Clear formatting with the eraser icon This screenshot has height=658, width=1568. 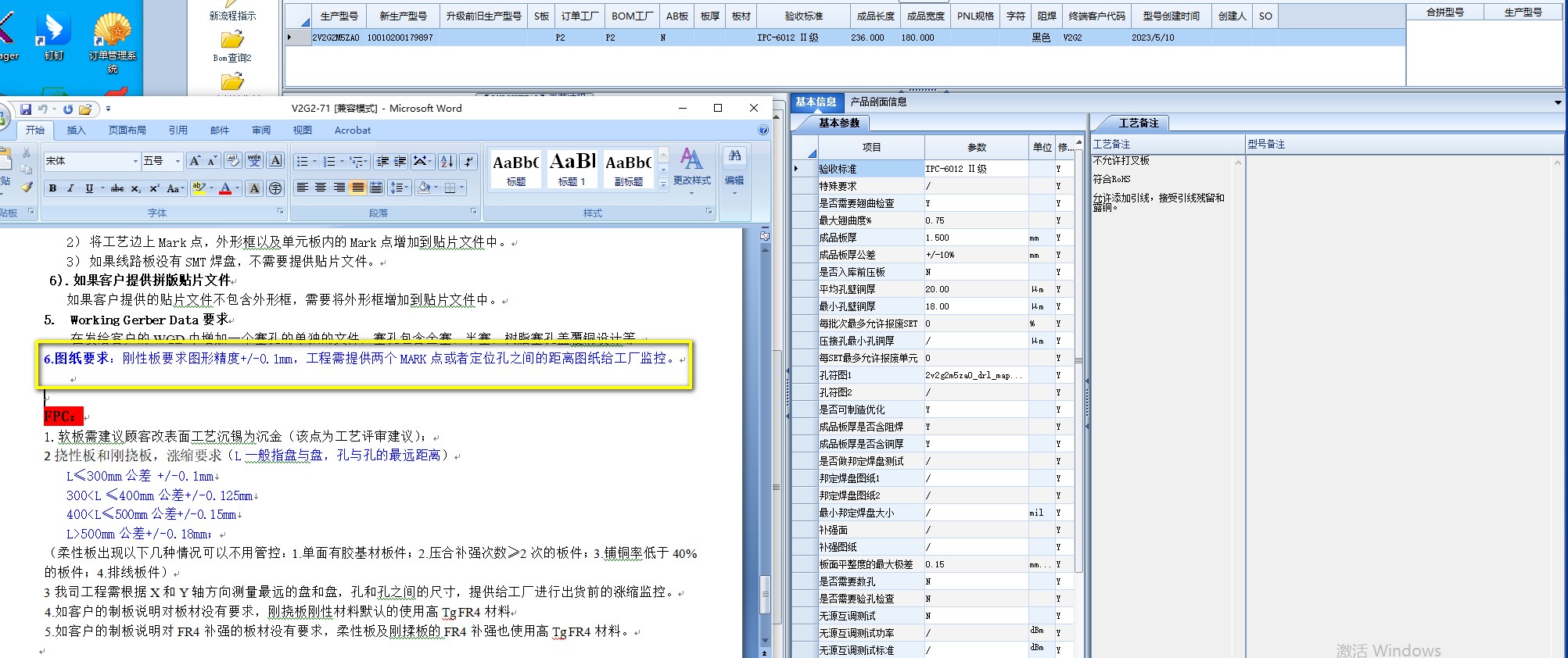coord(233,161)
